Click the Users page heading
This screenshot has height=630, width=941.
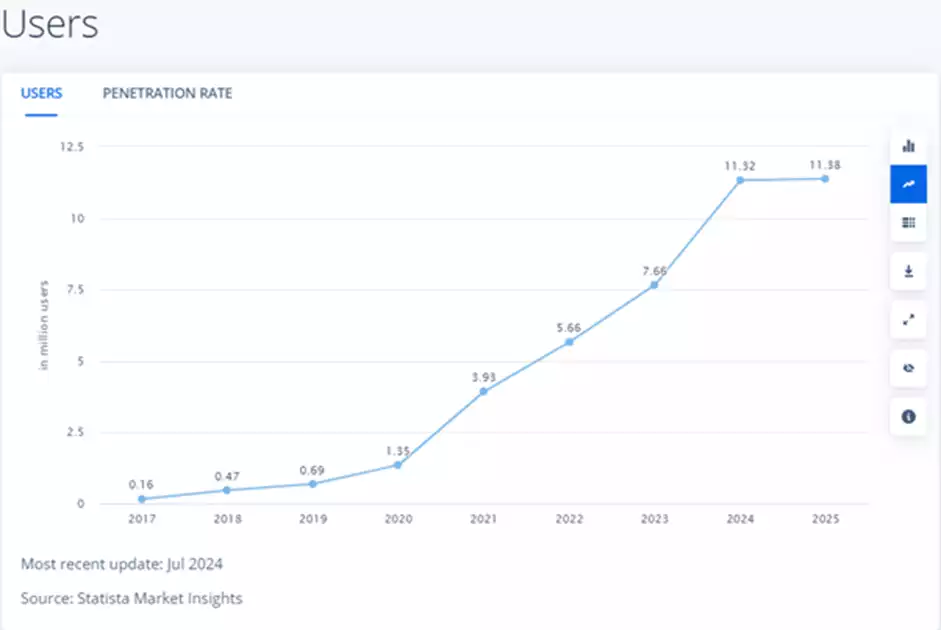48,25
